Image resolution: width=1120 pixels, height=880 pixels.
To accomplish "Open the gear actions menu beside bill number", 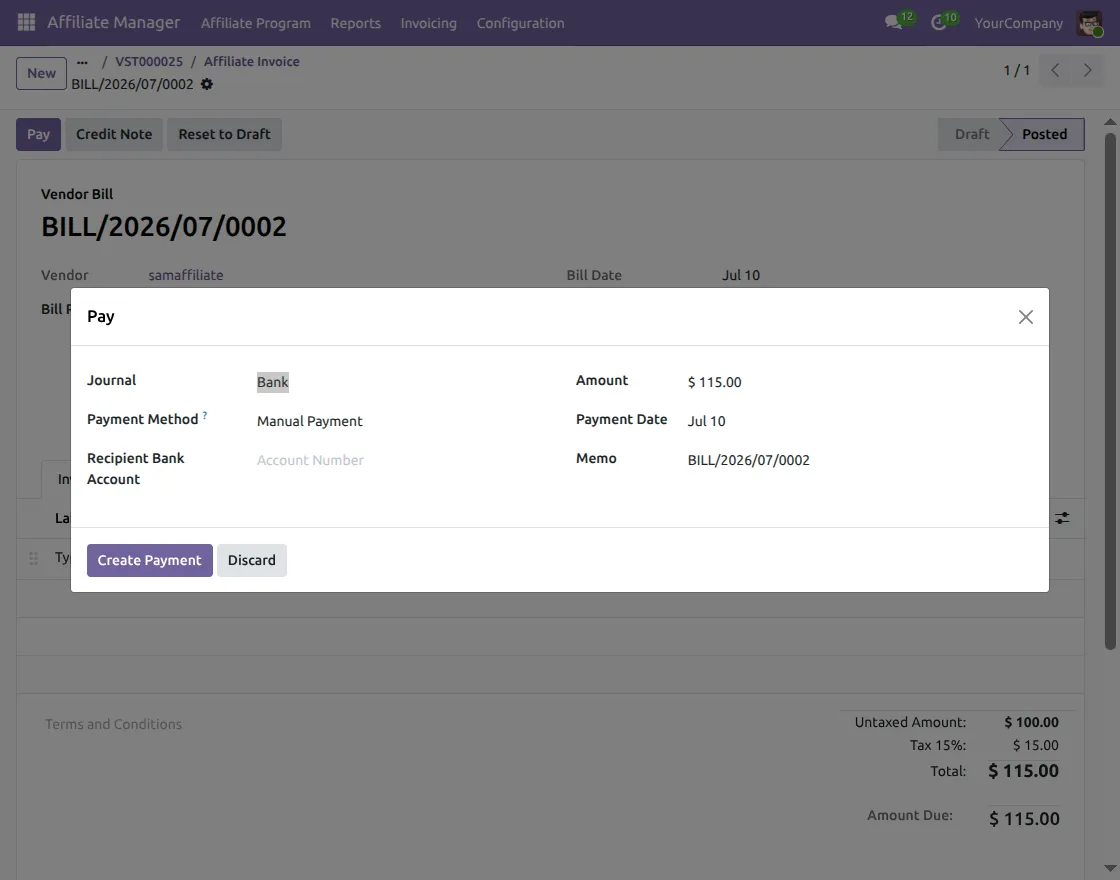I will [x=206, y=84].
